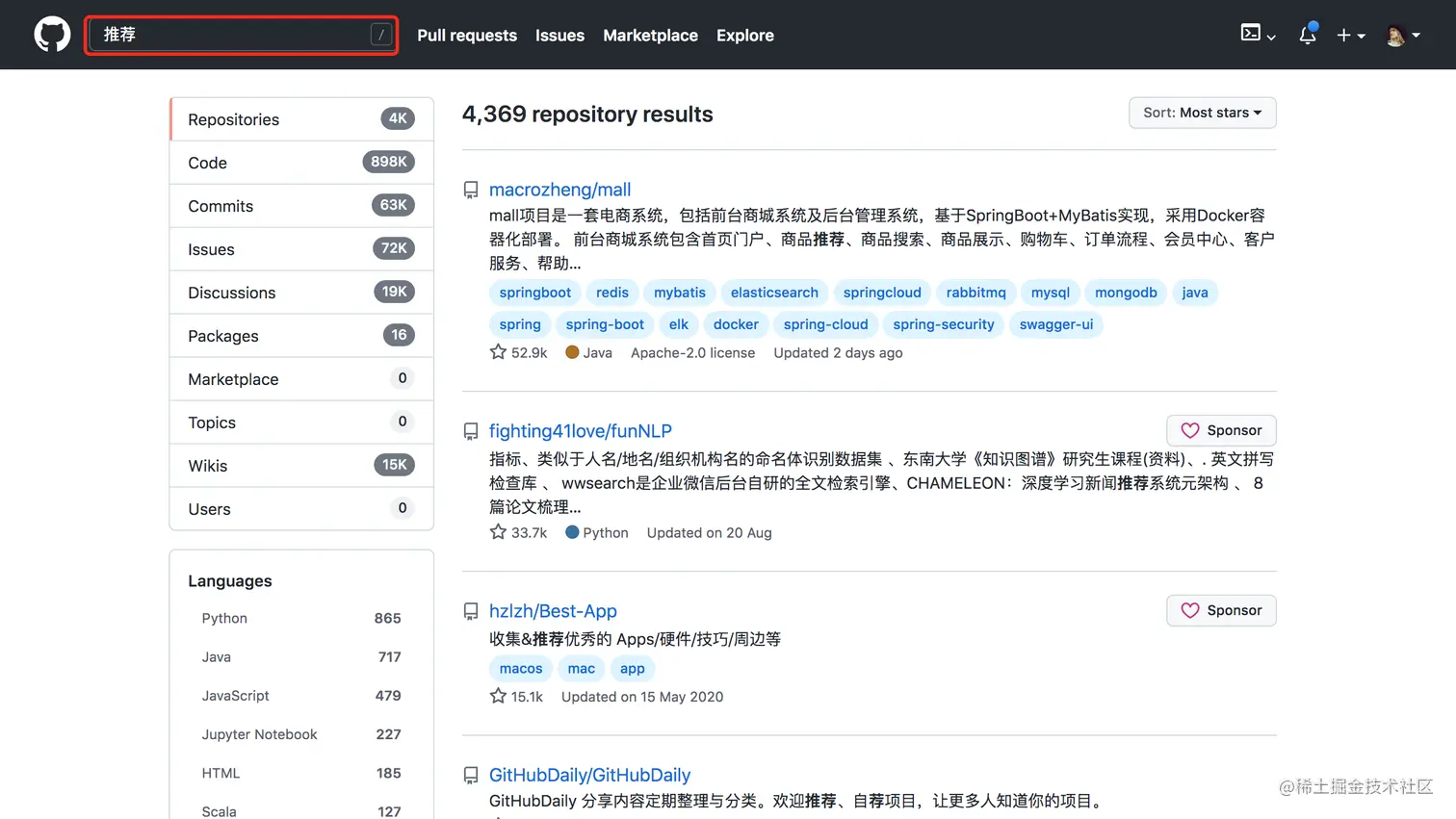Select Packages results filter

(x=301, y=336)
